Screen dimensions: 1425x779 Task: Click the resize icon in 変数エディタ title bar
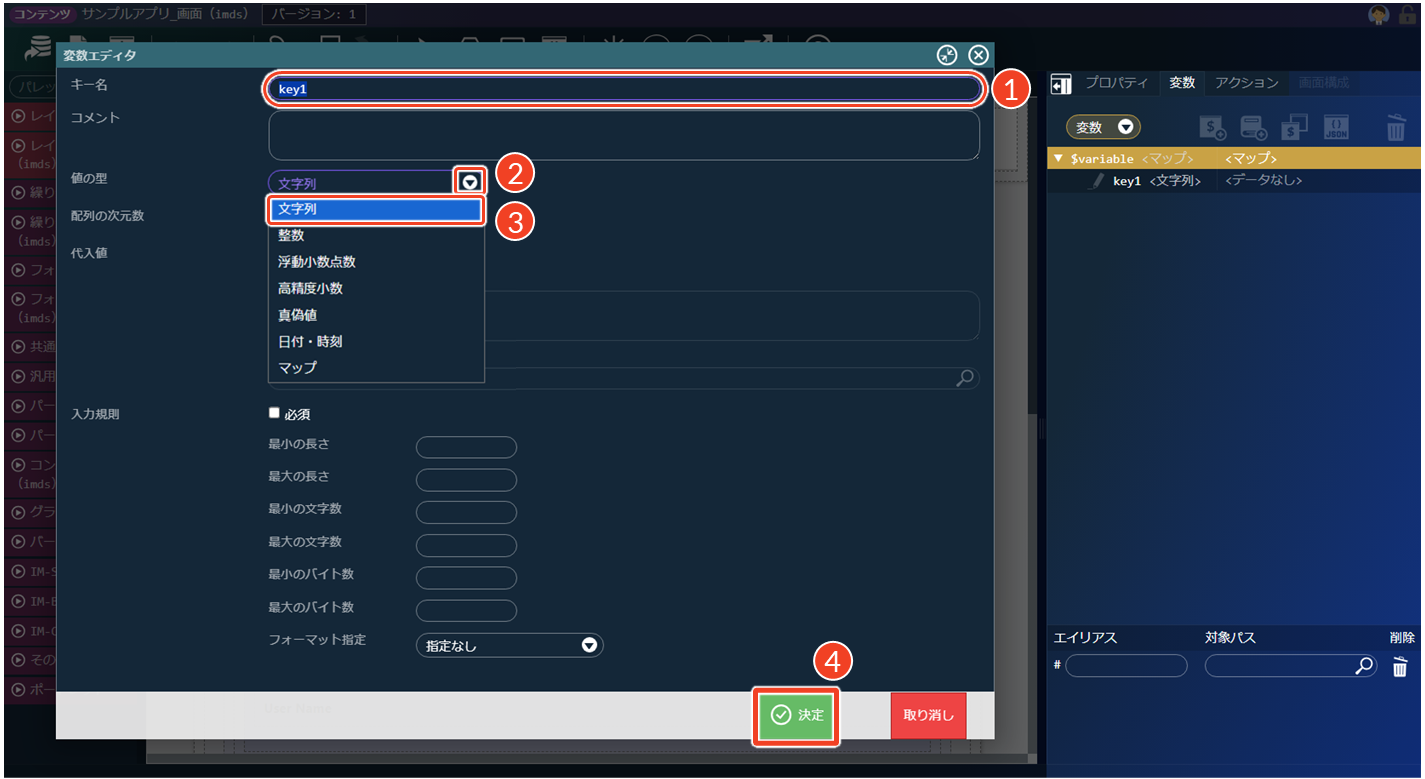coord(947,56)
